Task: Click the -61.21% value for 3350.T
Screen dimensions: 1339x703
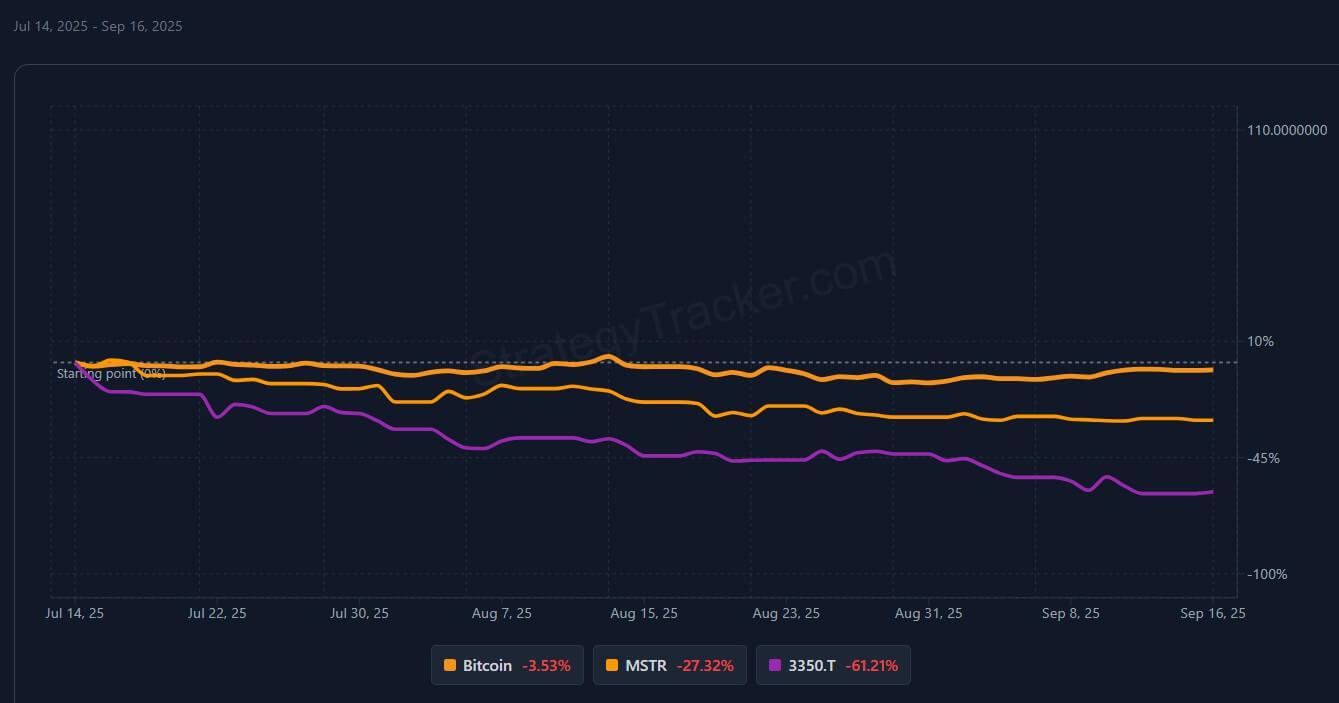Action: click(871, 665)
